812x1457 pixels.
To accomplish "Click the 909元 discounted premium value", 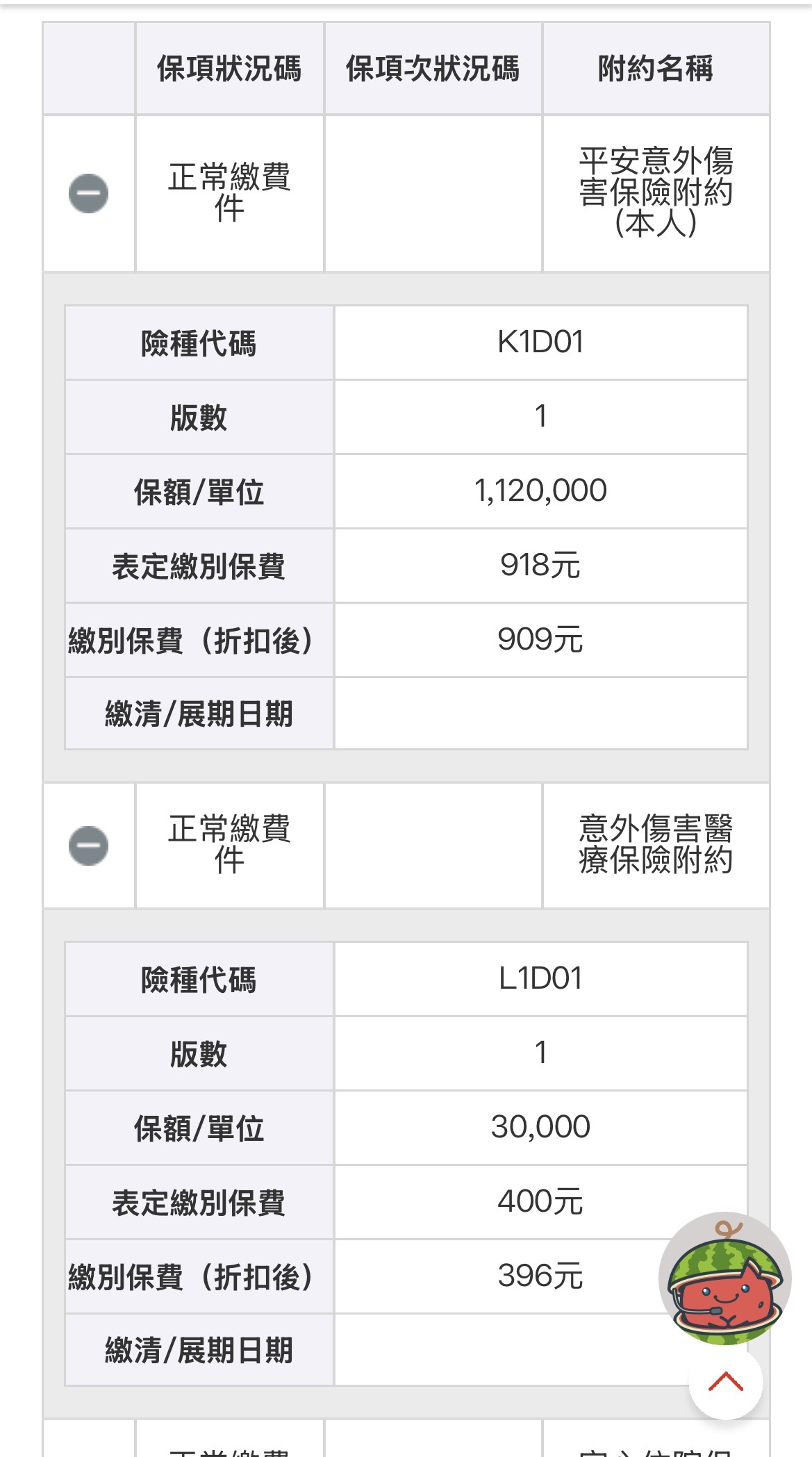I will pos(540,640).
